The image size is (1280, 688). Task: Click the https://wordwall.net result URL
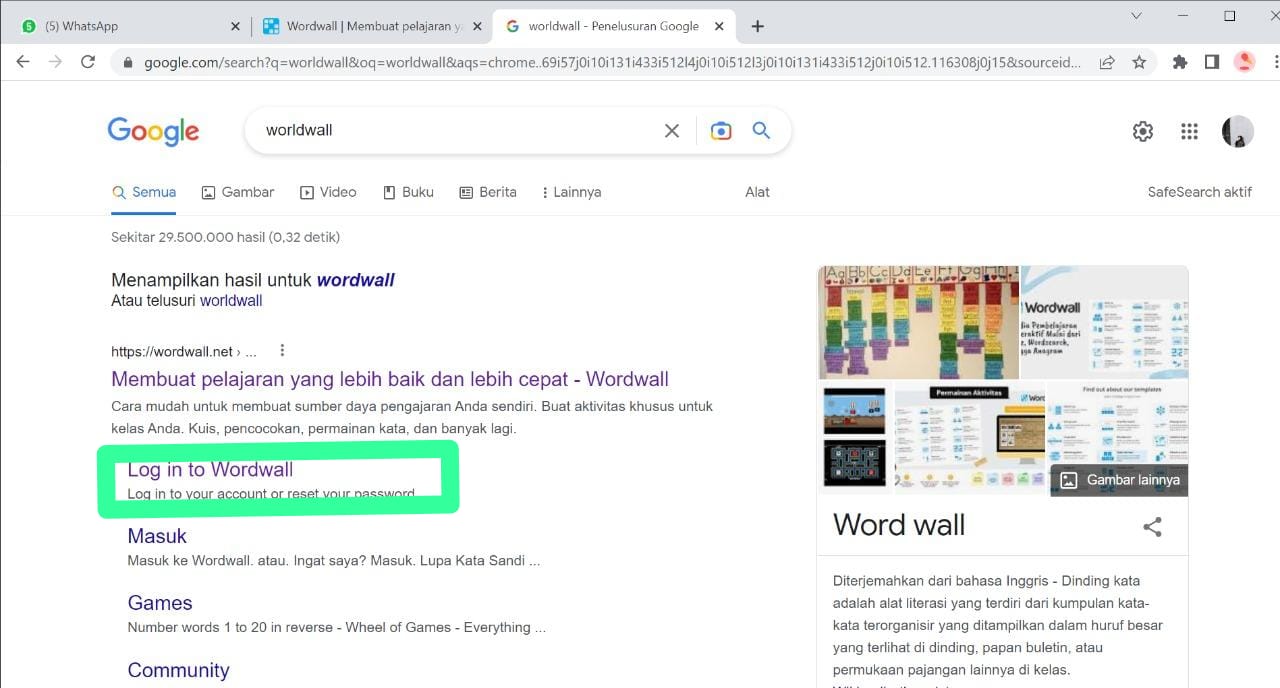[x=184, y=351]
